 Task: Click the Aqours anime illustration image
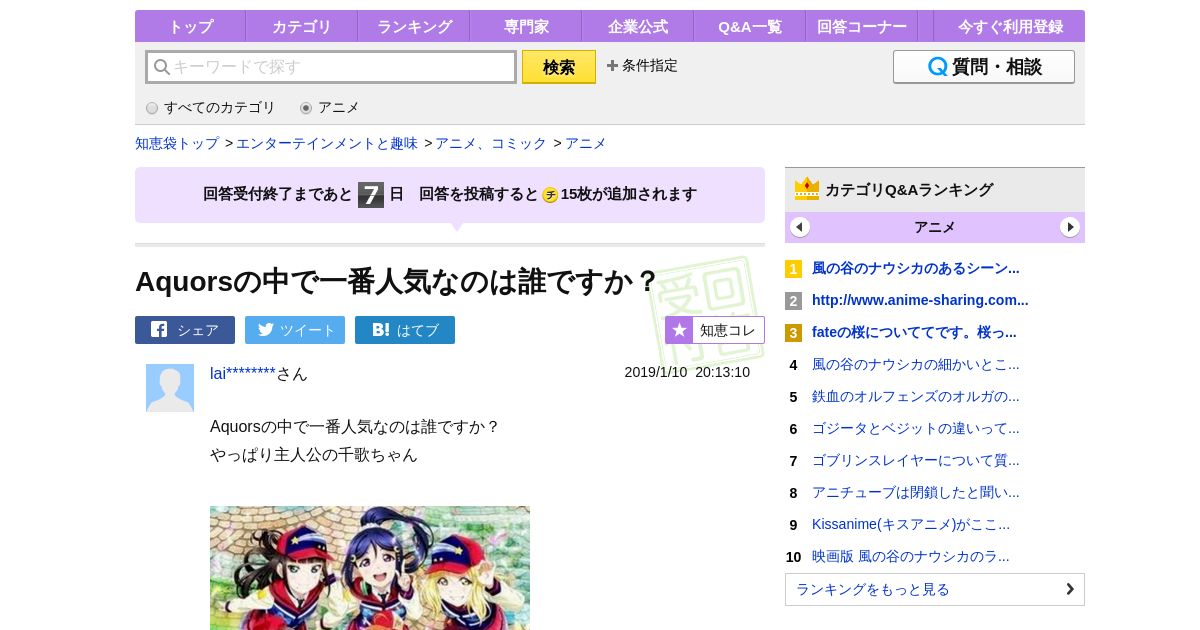click(x=370, y=568)
